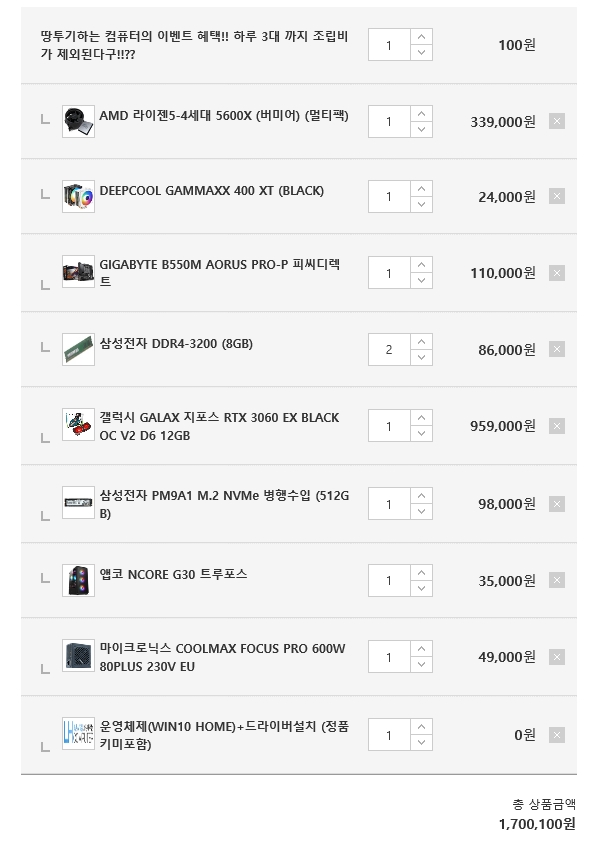Increase quantity of DDR4-3200 memory
The height and width of the screenshot is (849, 597).
[422, 342]
